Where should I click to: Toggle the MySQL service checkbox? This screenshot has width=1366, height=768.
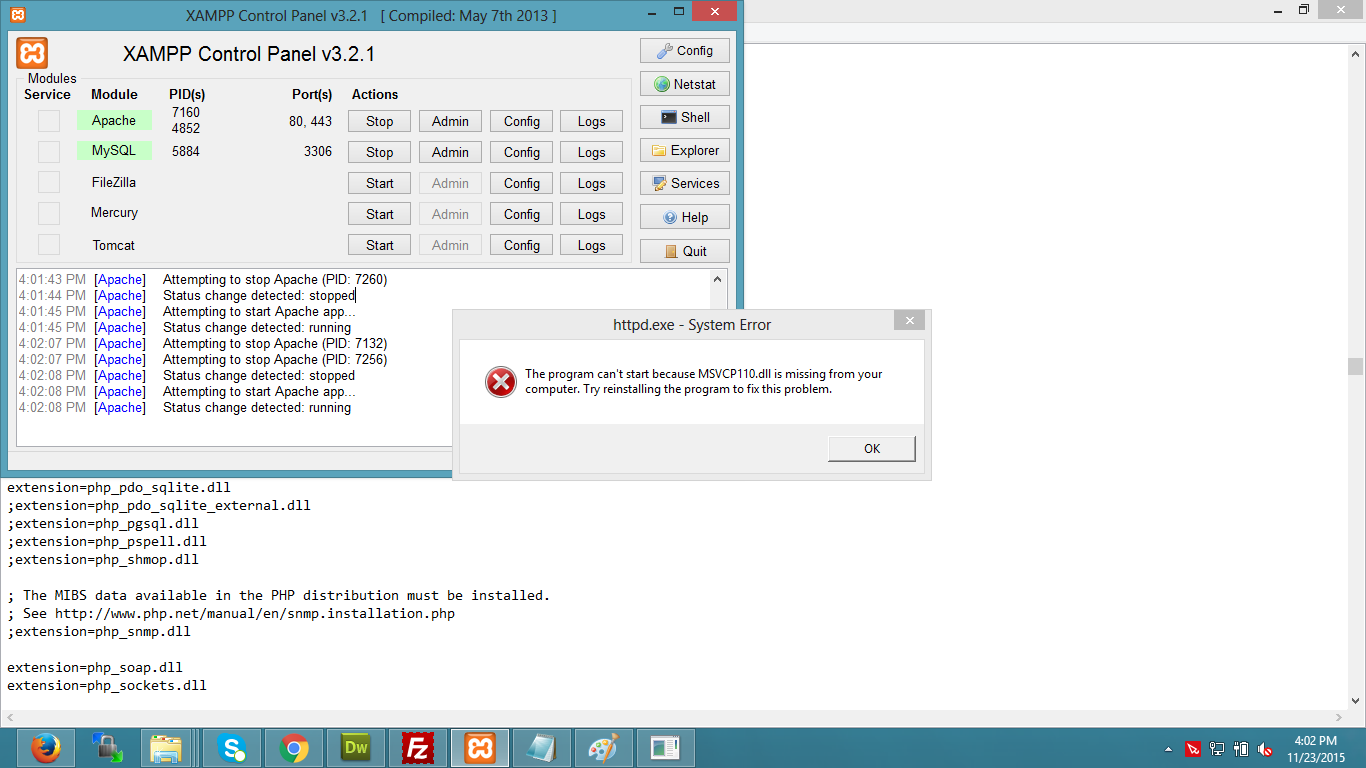[49, 152]
